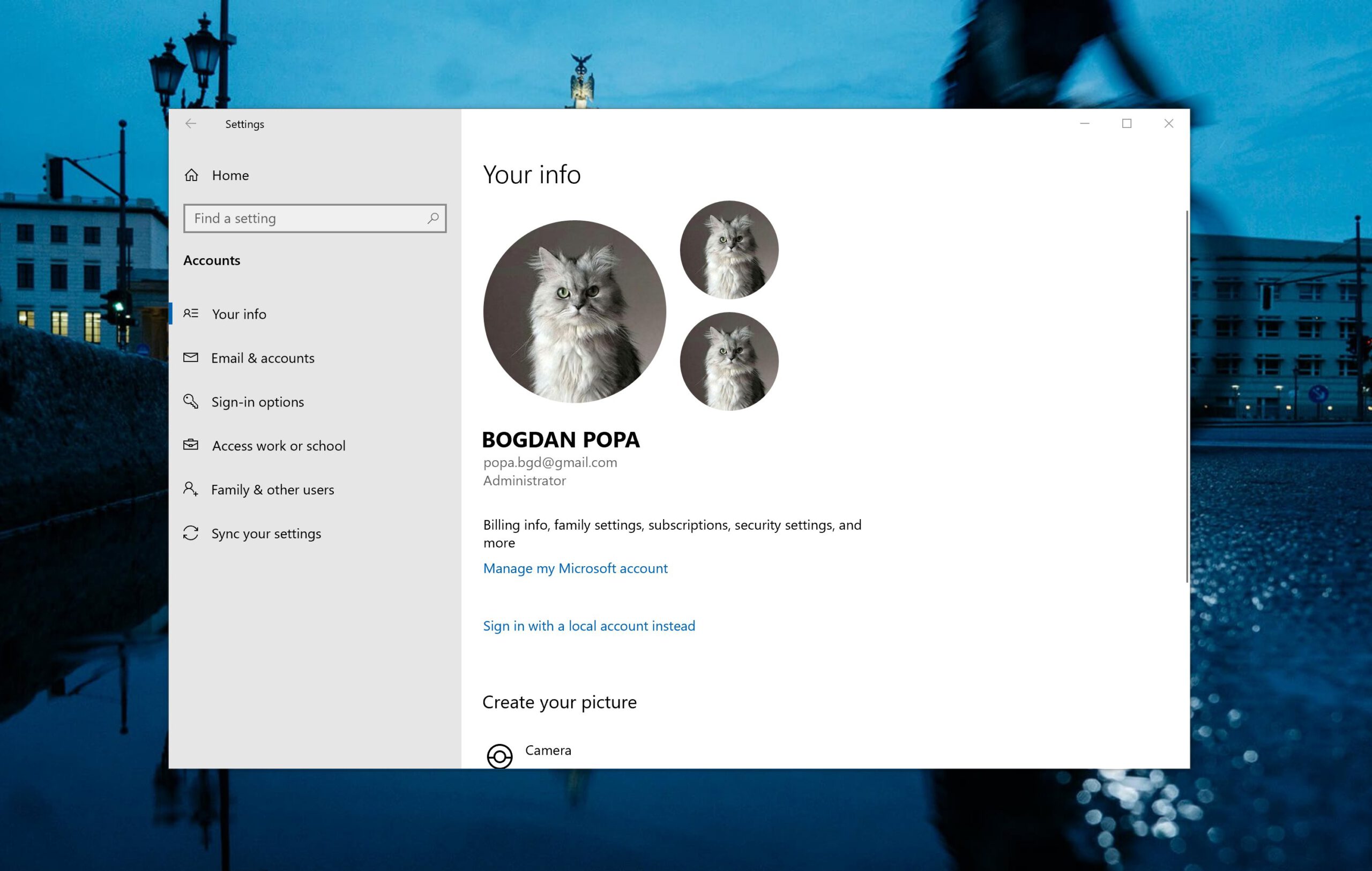Screen dimensions: 1372x871
Task: Select the top small cat thumbnail
Action: (x=729, y=250)
